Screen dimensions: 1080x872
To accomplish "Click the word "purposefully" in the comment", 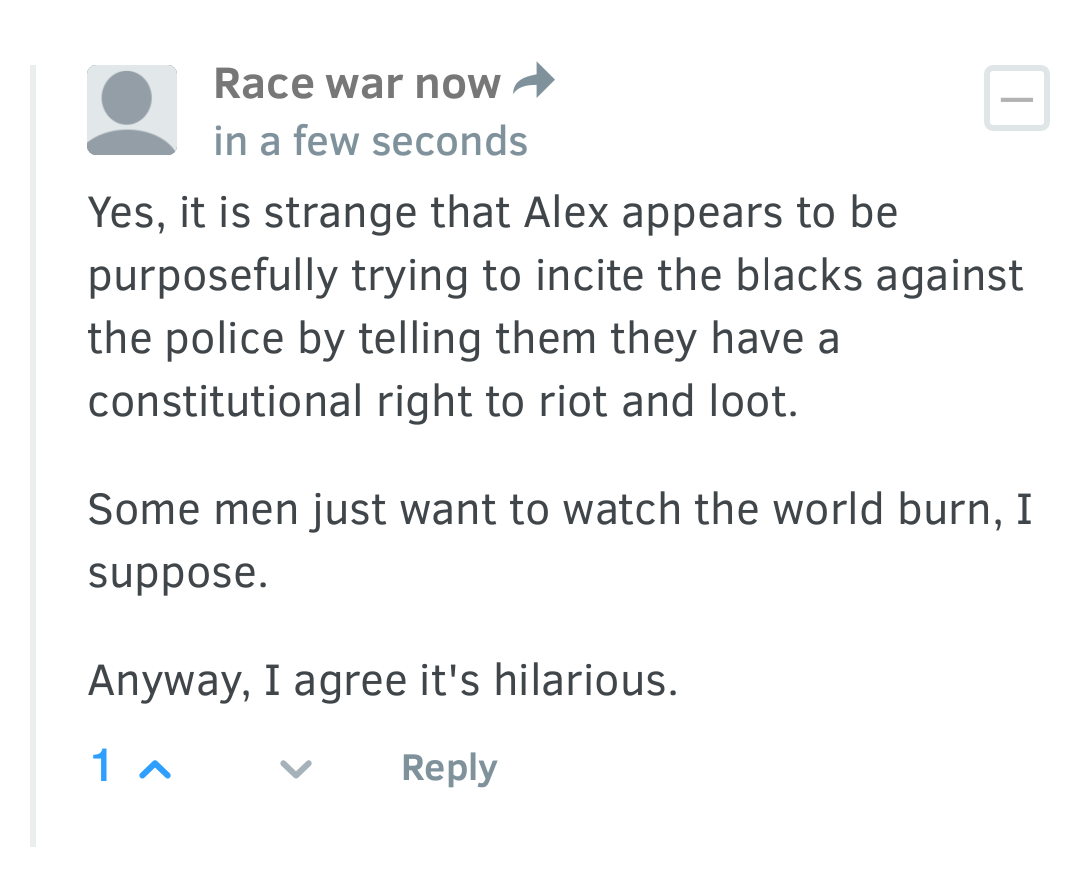I will pos(213,277).
